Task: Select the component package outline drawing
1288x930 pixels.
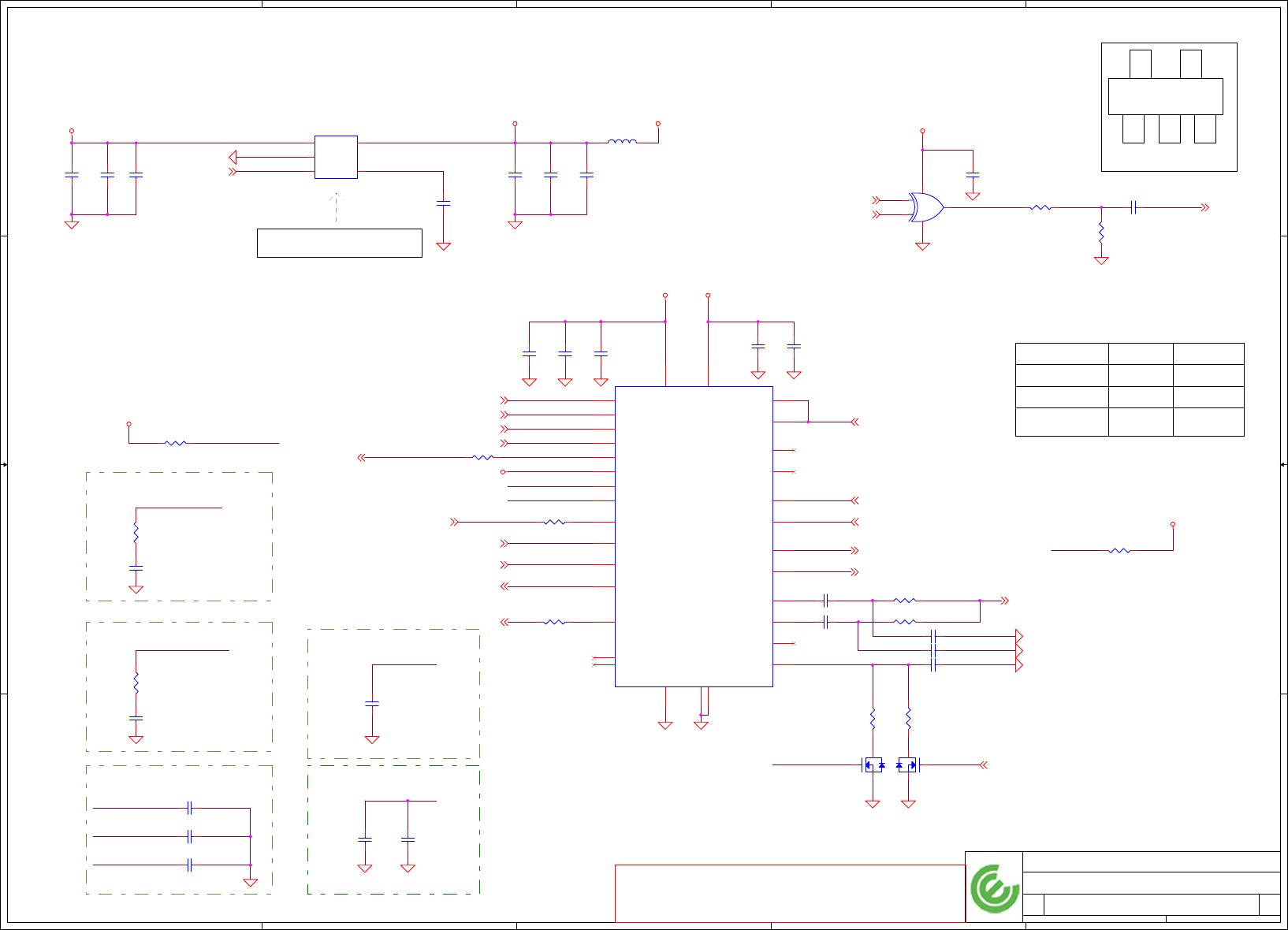Action: pos(1169,107)
